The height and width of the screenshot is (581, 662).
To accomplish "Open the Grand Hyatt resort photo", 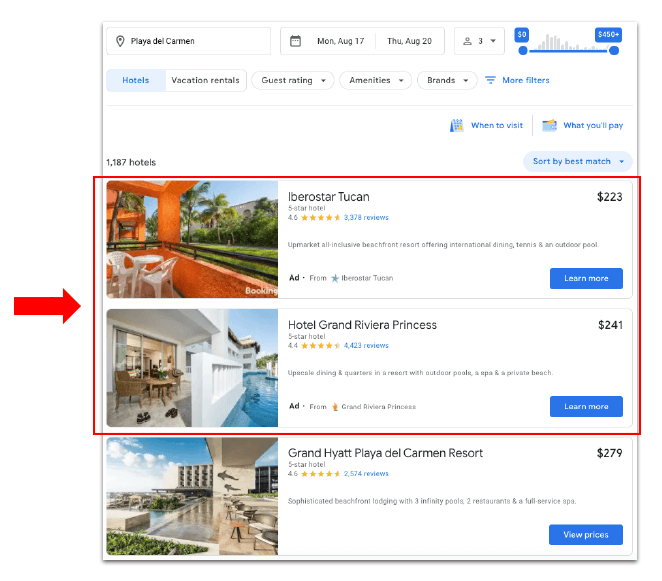I will pos(192,496).
